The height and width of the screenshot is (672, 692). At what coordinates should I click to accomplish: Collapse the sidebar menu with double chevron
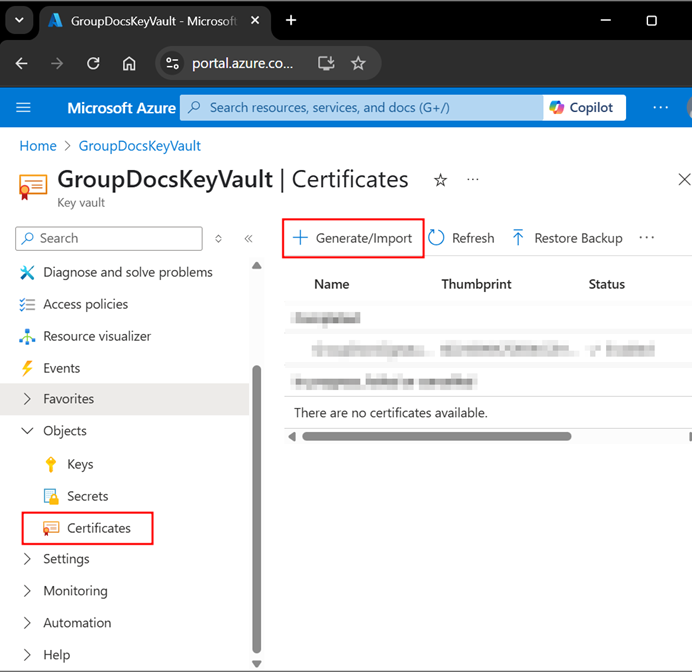(248, 239)
